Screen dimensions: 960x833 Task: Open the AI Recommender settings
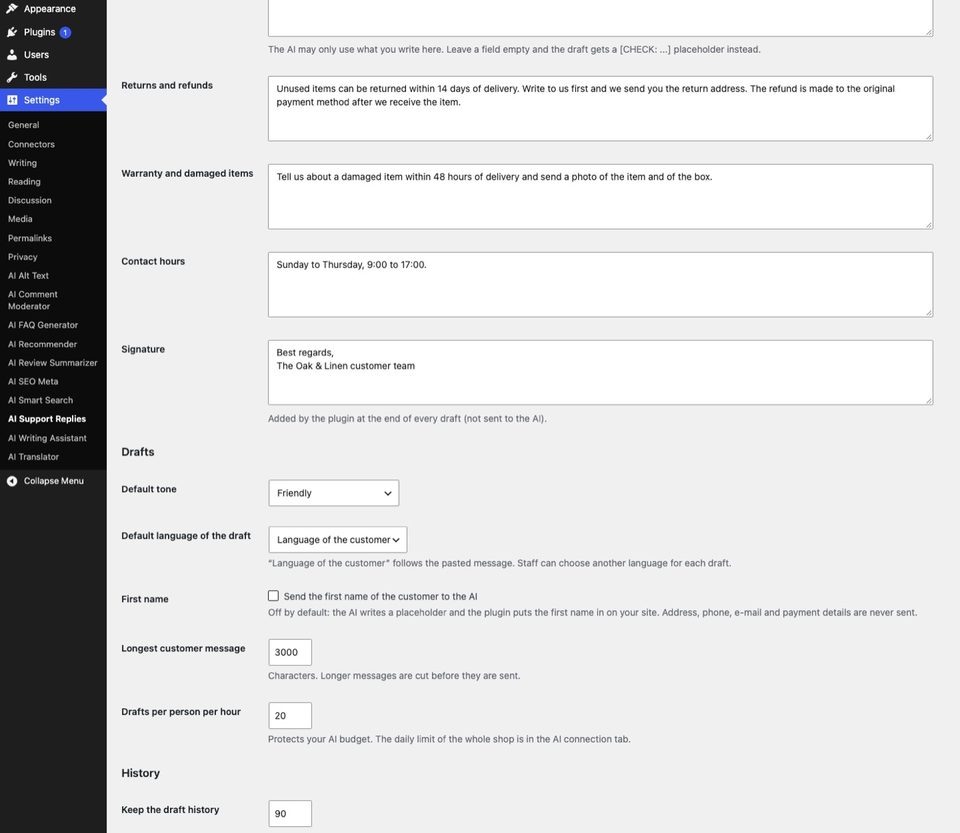click(42, 344)
